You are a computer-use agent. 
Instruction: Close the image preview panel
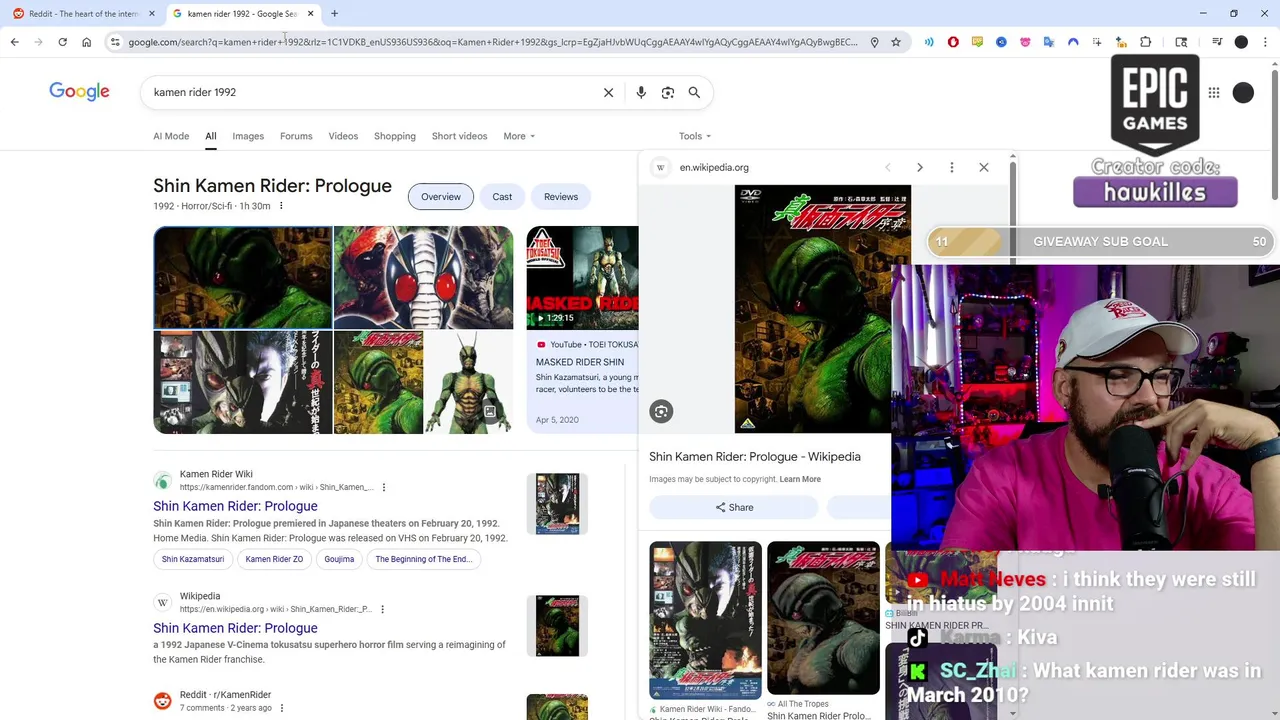coord(984,167)
